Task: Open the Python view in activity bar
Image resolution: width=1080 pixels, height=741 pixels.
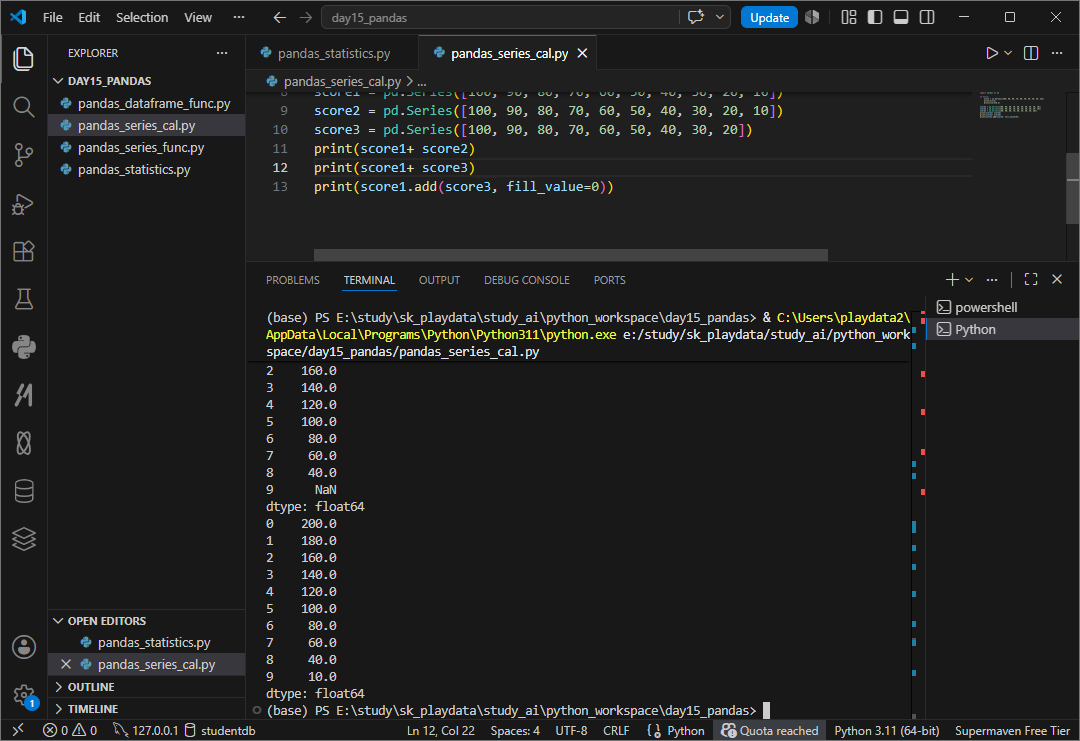Action: [x=23, y=347]
